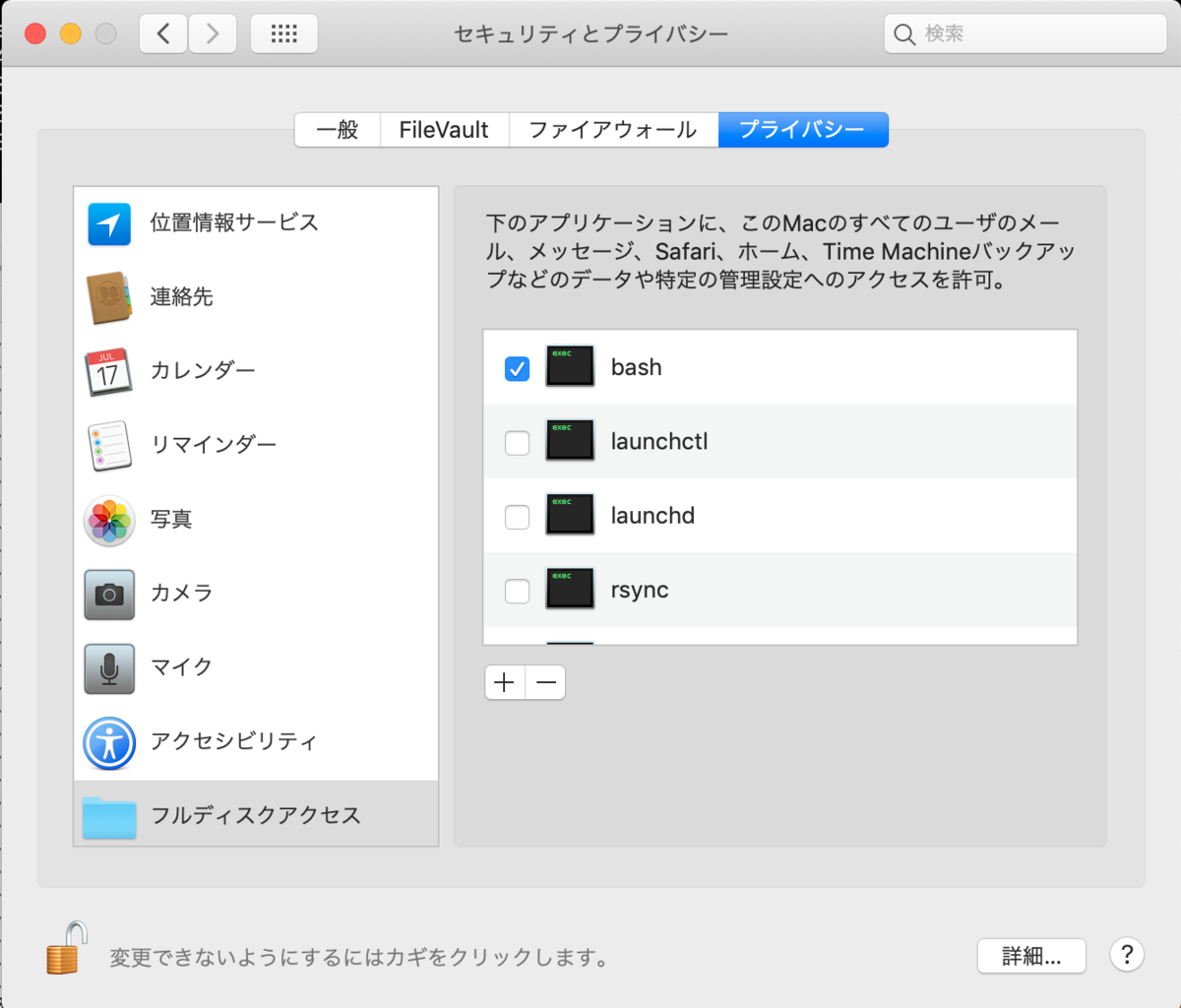This screenshot has height=1008, width=1181.
Task: Switch to the 一般 tab
Action: click(338, 130)
